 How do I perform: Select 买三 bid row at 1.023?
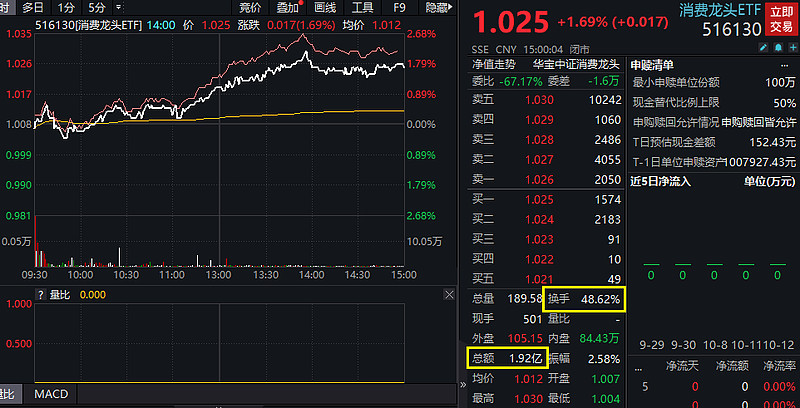[546, 239]
